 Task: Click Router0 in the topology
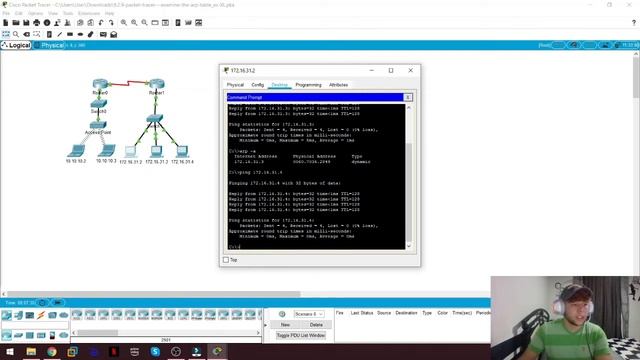pyautogui.click(x=100, y=84)
